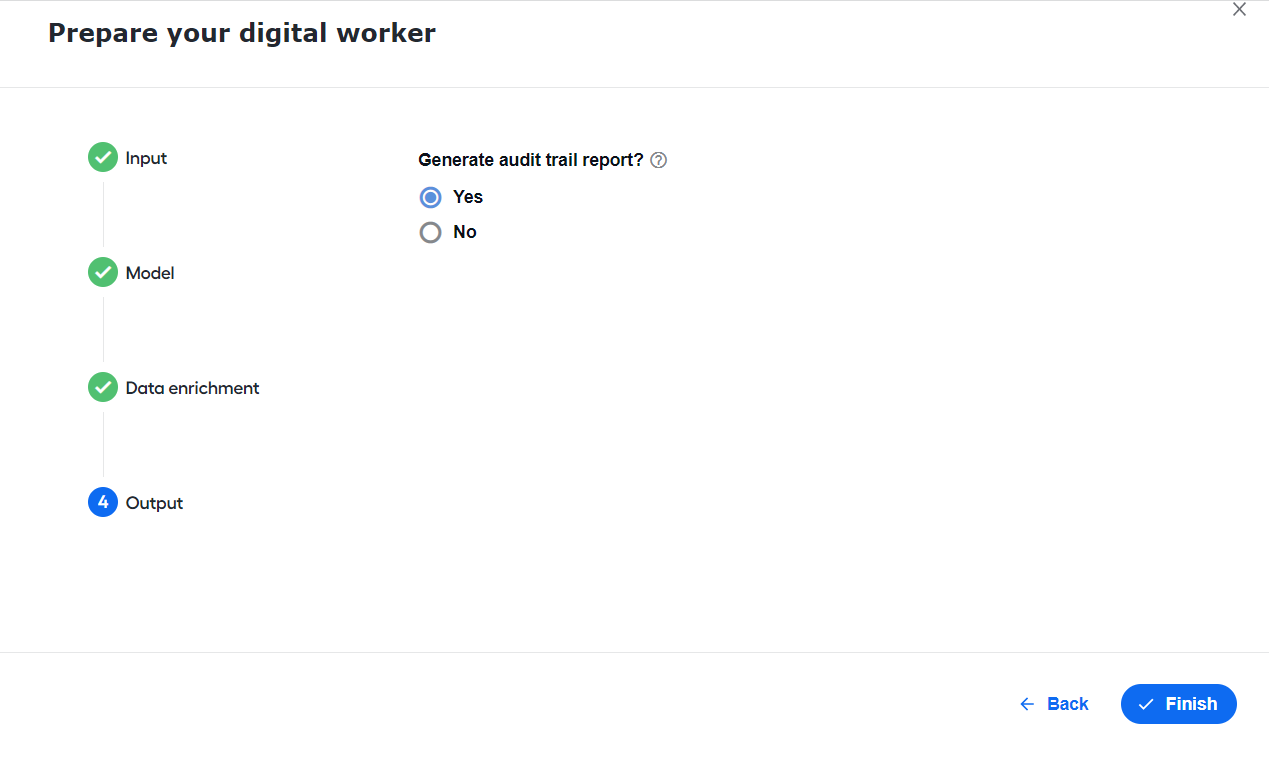
Task: Go to the Input step
Action: pyautogui.click(x=146, y=158)
